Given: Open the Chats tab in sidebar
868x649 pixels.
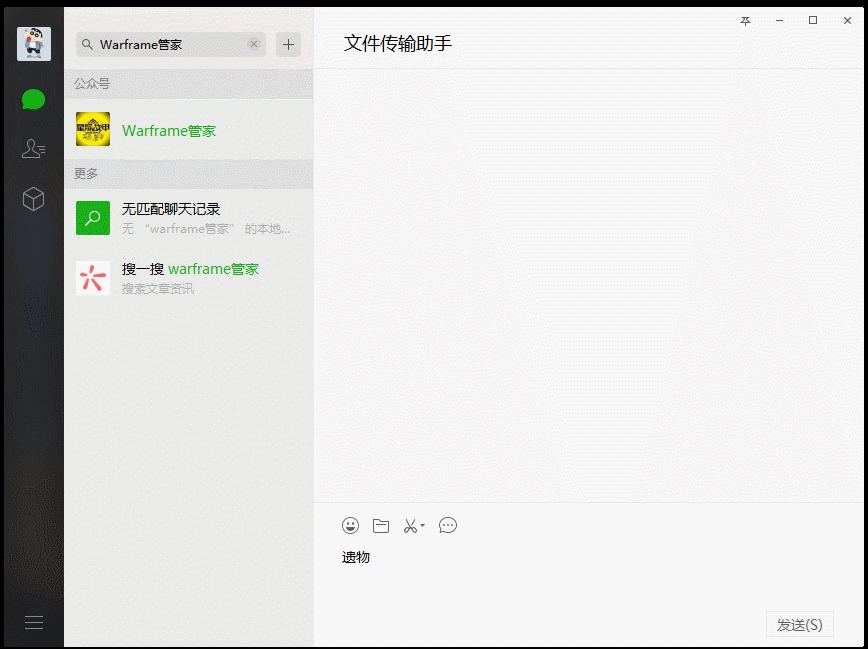Looking at the screenshot, I should click(x=33, y=100).
